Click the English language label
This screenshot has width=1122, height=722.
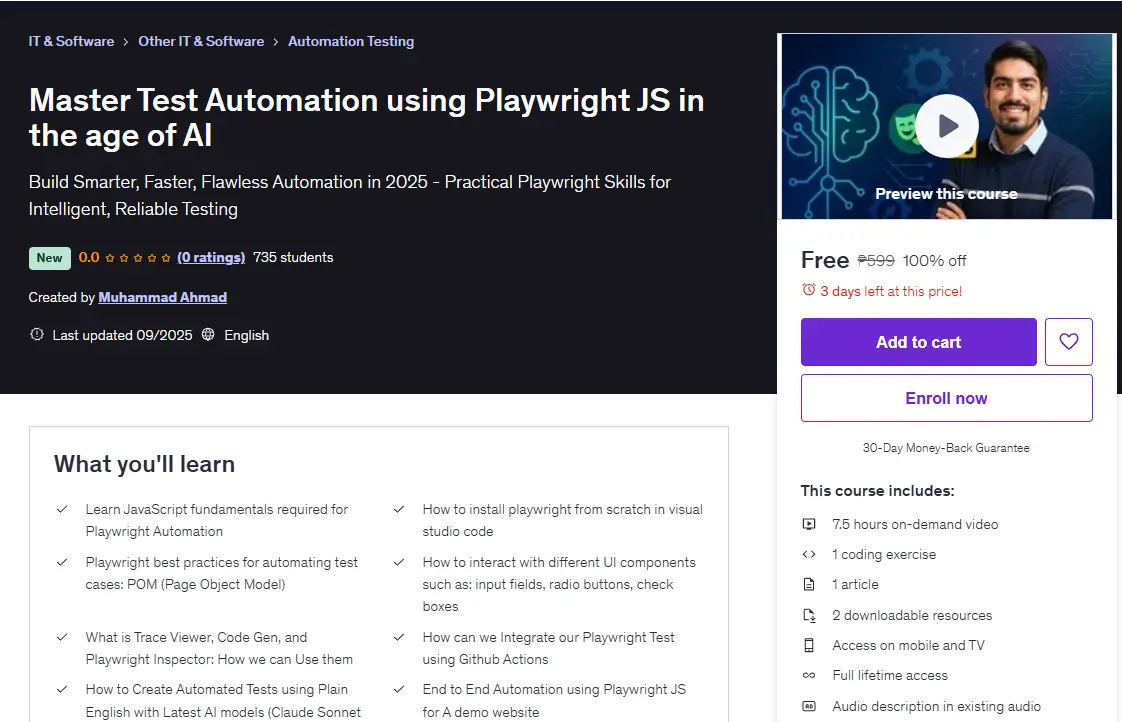246,335
